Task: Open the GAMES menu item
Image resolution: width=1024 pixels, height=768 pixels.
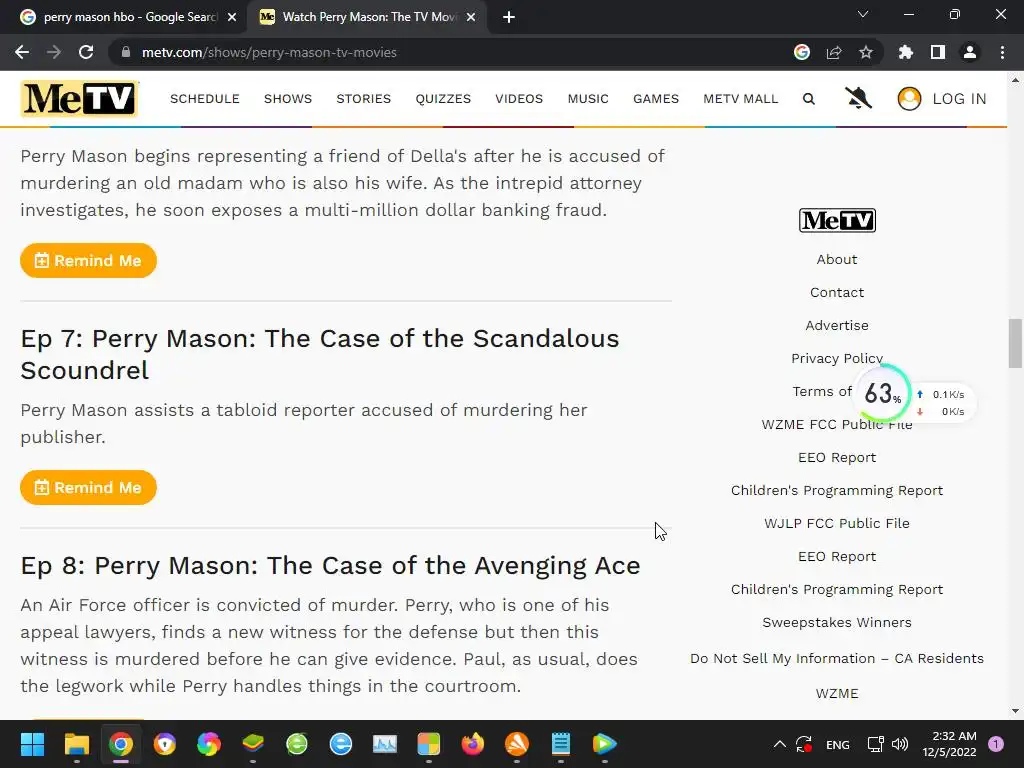Action: point(656,99)
